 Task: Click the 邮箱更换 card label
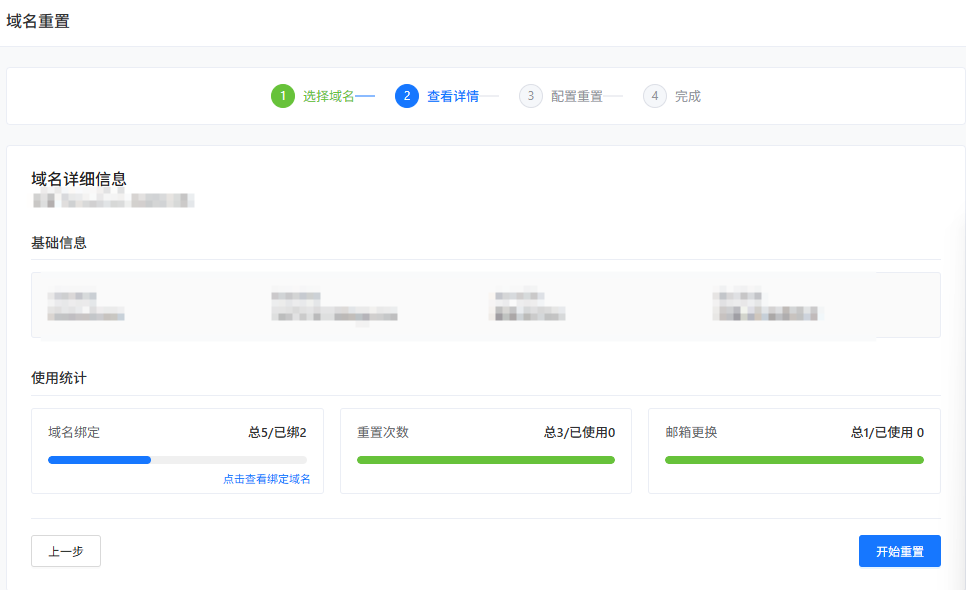click(691, 432)
